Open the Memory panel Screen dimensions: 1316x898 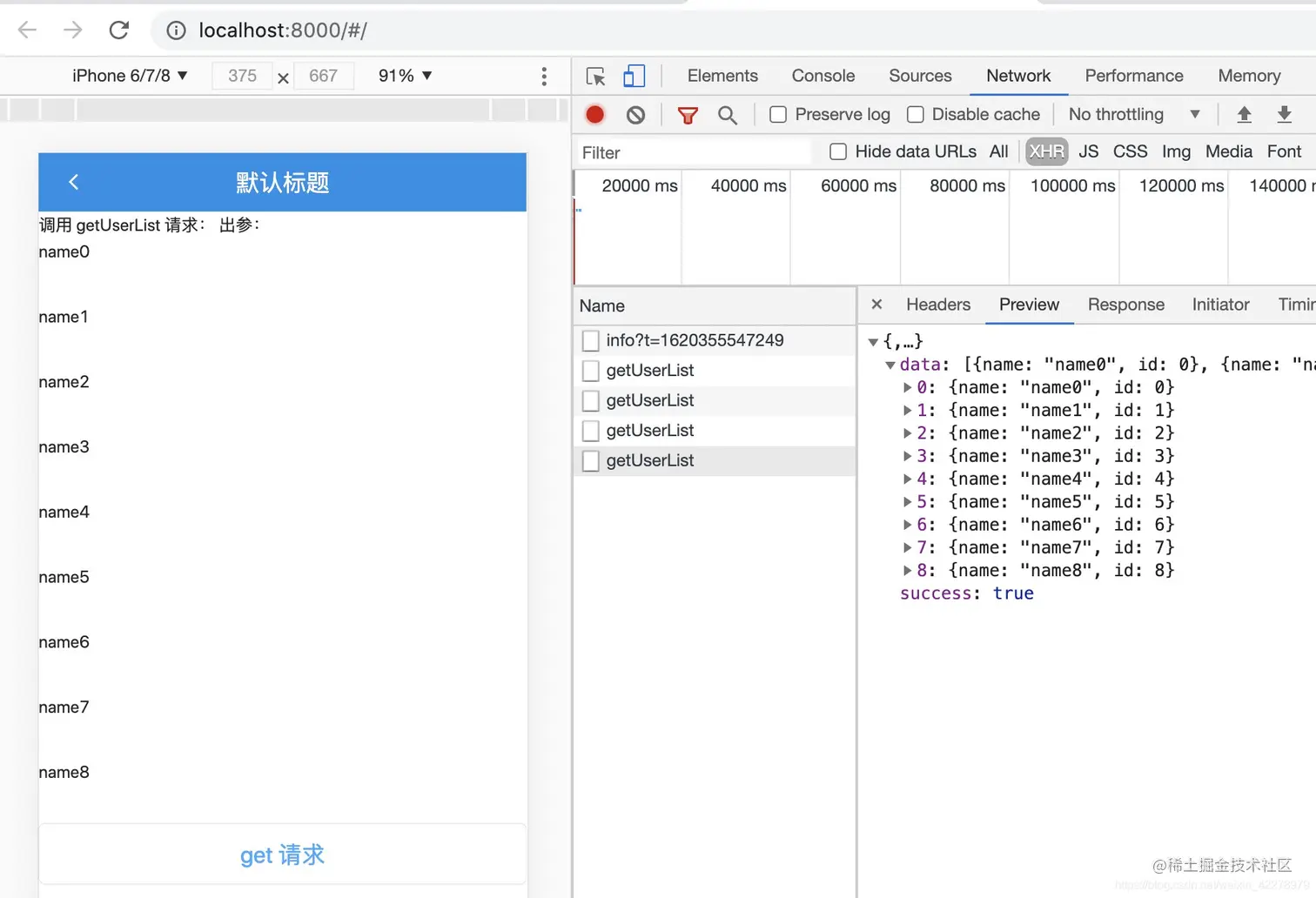click(x=1249, y=76)
